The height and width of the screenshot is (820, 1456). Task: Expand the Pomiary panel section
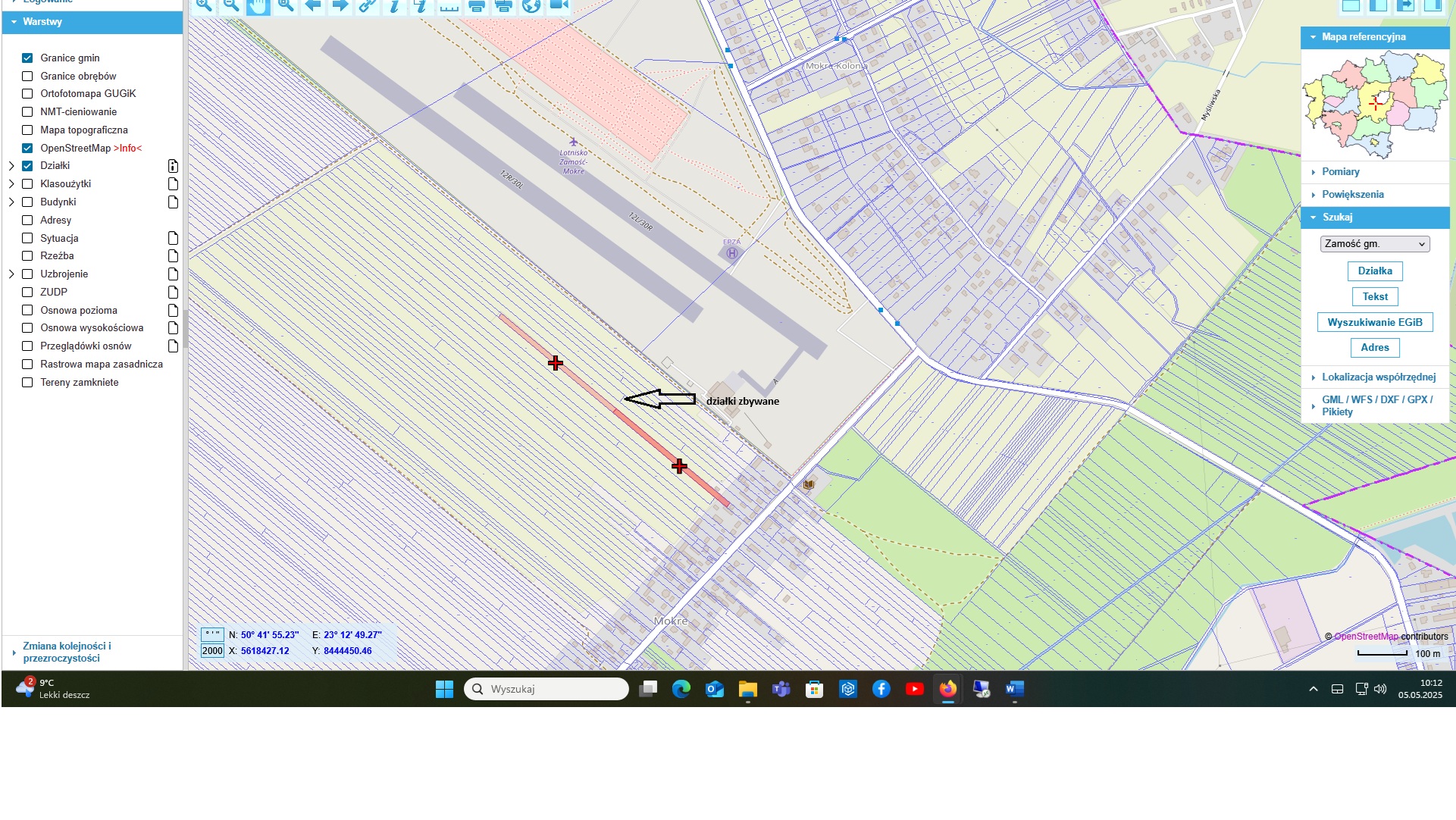1340,172
